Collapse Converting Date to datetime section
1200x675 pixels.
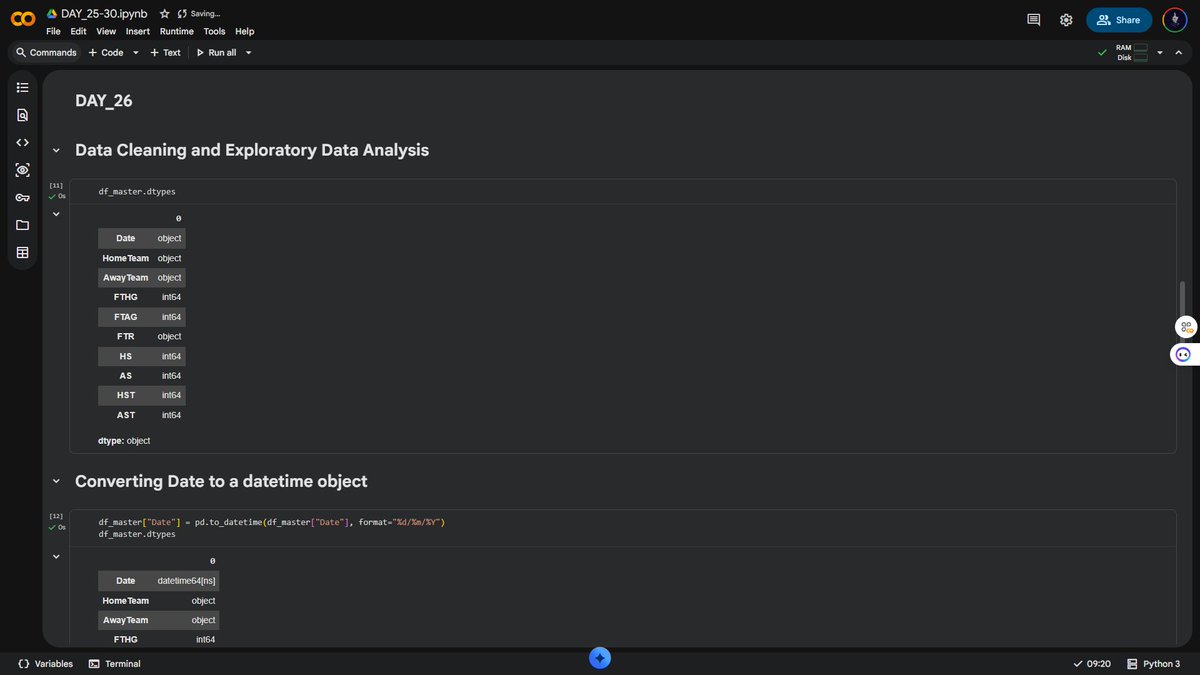coord(56,482)
